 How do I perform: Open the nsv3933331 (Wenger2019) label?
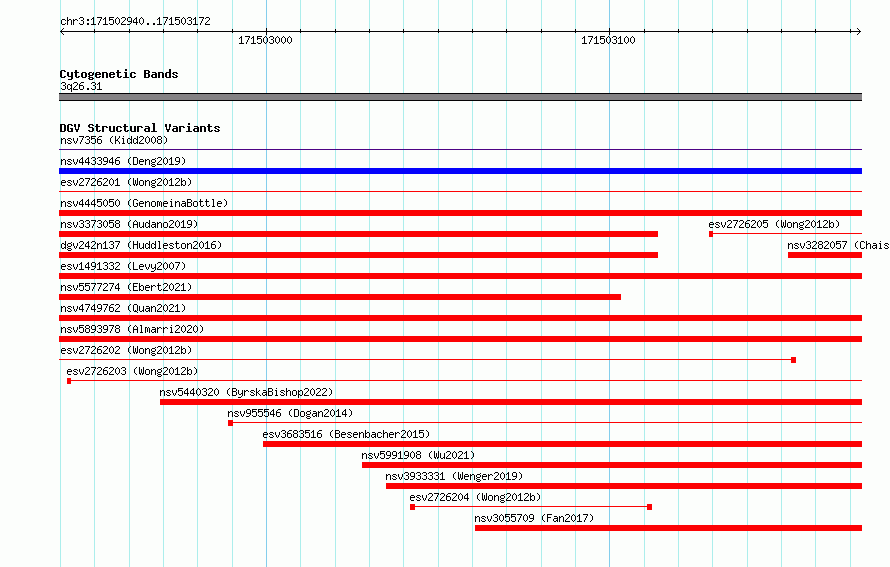(x=454, y=476)
